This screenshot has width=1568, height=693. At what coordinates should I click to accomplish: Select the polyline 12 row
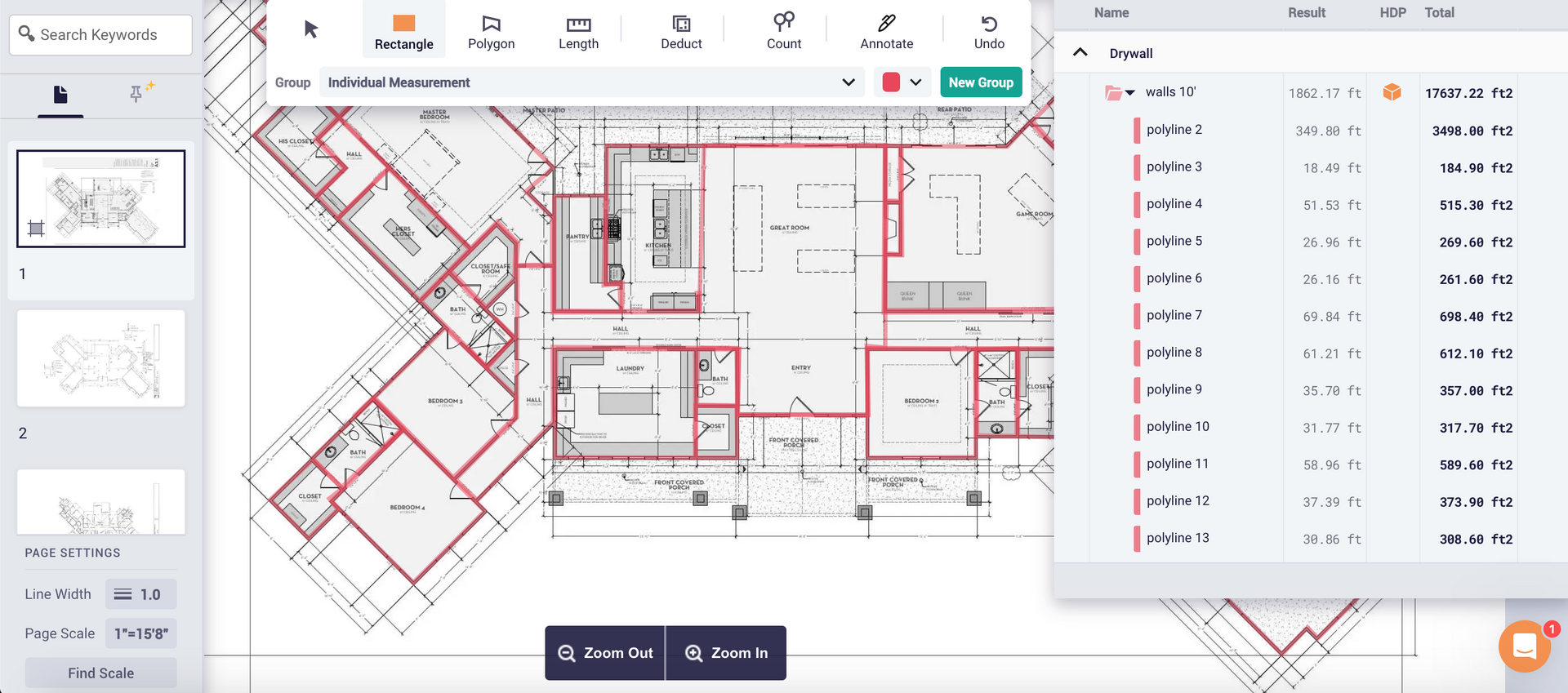(x=1303, y=501)
